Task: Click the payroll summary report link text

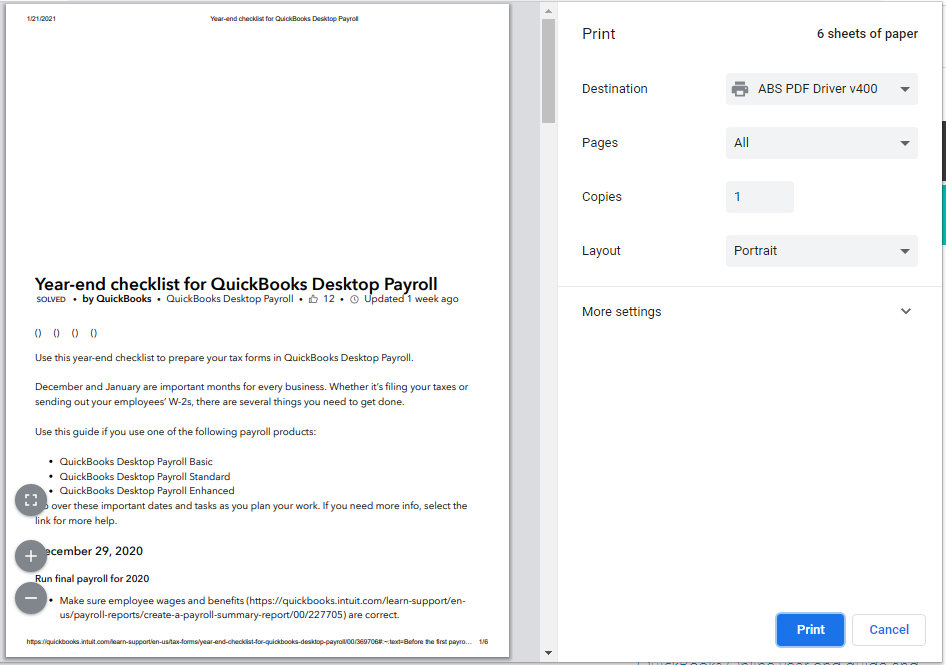Action: pyautogui.click(x=262, y=608)
